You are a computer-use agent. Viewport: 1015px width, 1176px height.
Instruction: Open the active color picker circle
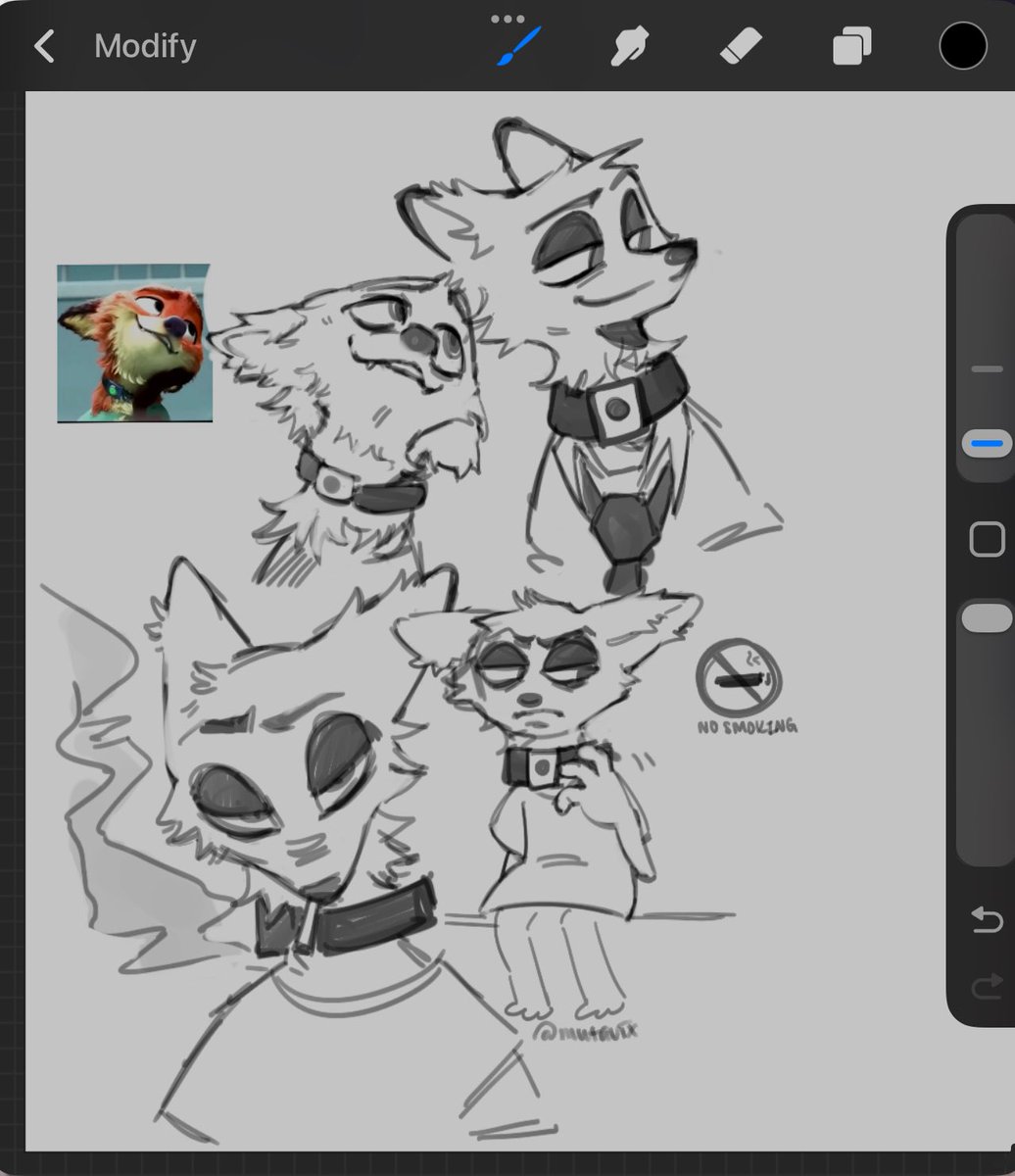click(962, 45)
